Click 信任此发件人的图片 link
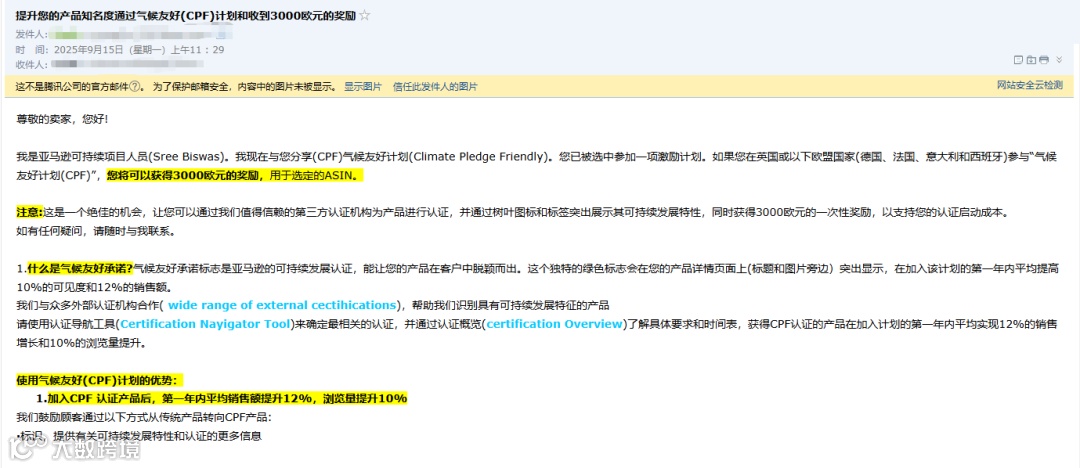The width and height of the screenshot is (1080, 468). click(x=435, y=87)
